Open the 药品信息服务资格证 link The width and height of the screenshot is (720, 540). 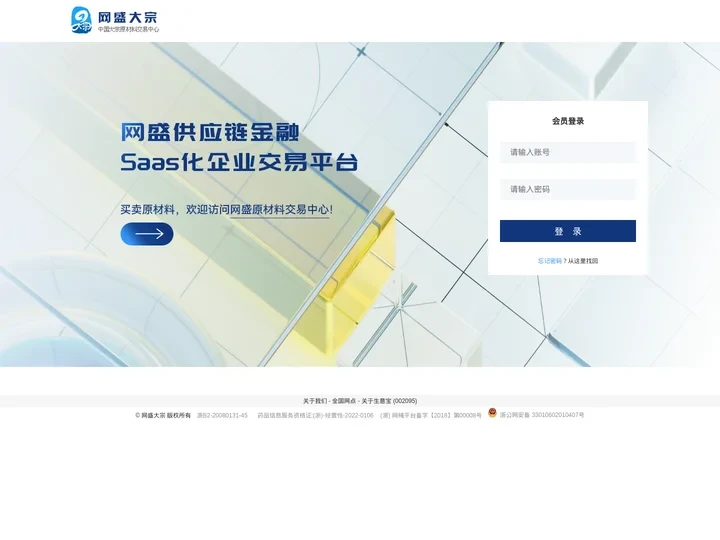pyautogui.click(x=315, y=415)
